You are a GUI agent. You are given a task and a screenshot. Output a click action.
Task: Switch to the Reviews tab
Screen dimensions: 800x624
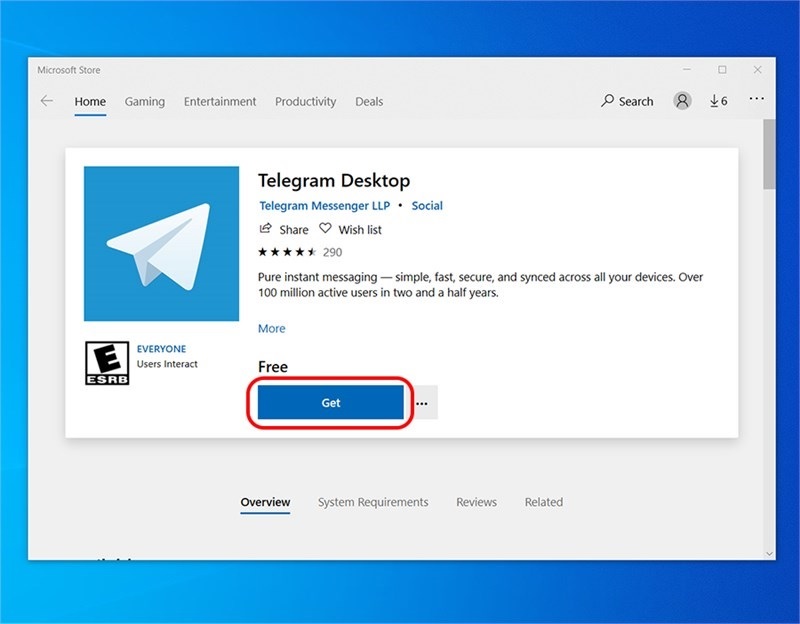click(x=476, y=502)
